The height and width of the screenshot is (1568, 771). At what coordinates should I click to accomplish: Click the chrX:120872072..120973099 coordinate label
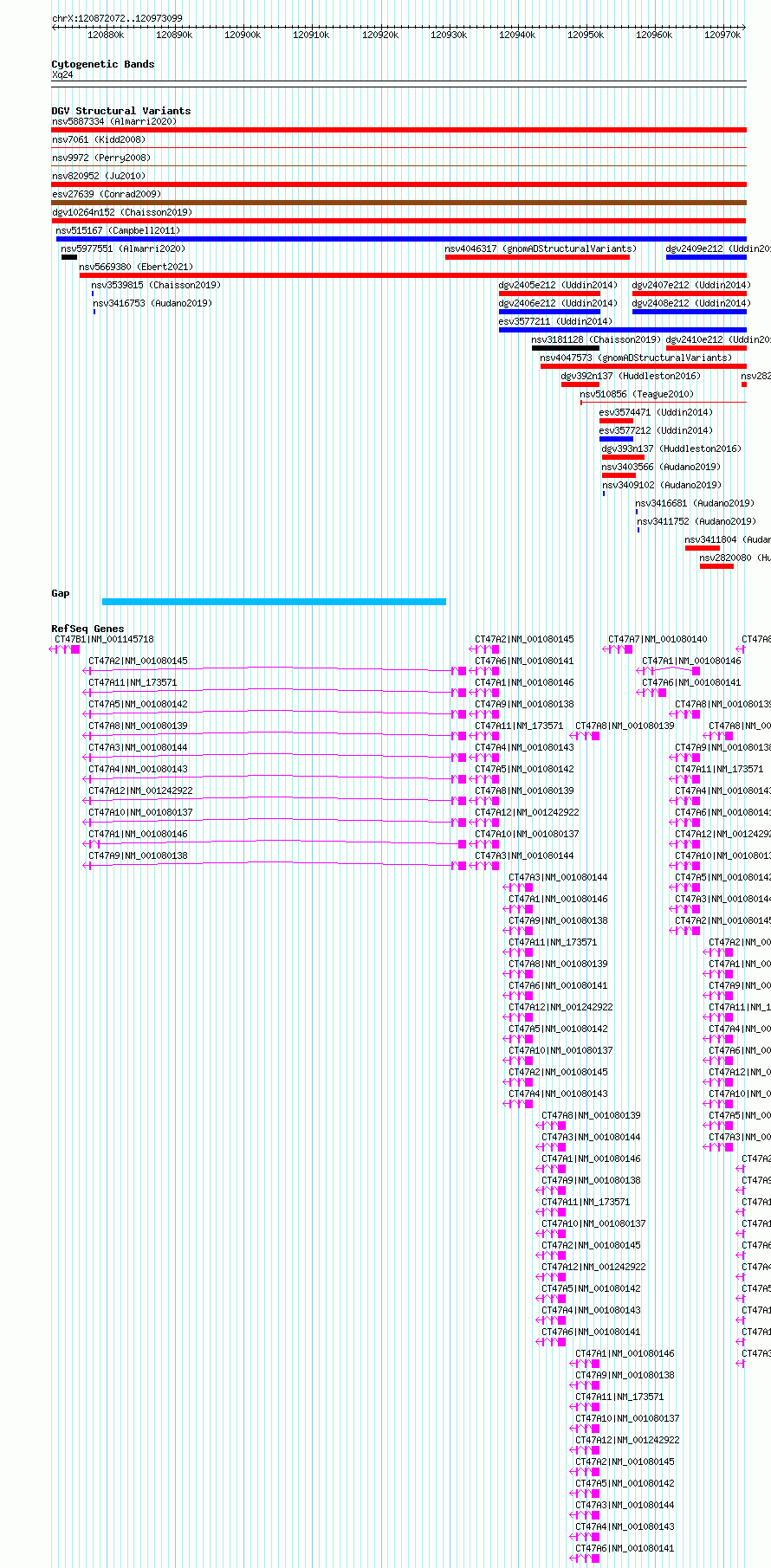pos(117,18)
